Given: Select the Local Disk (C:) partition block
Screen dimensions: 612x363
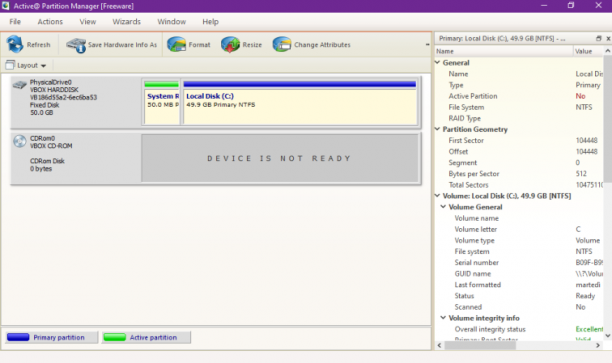Looking at the screenshot, I should 300,103.
